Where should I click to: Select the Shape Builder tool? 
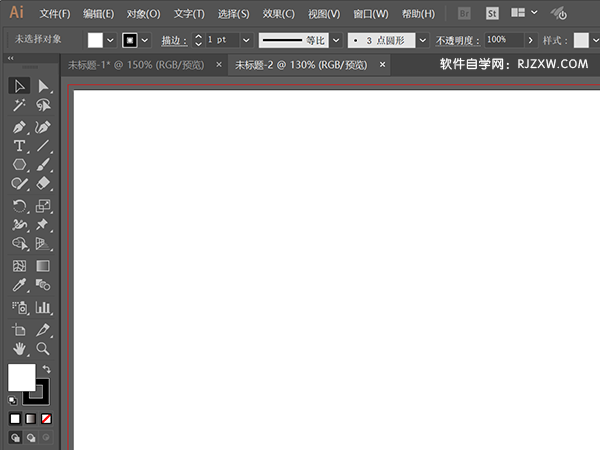point(19,243)
